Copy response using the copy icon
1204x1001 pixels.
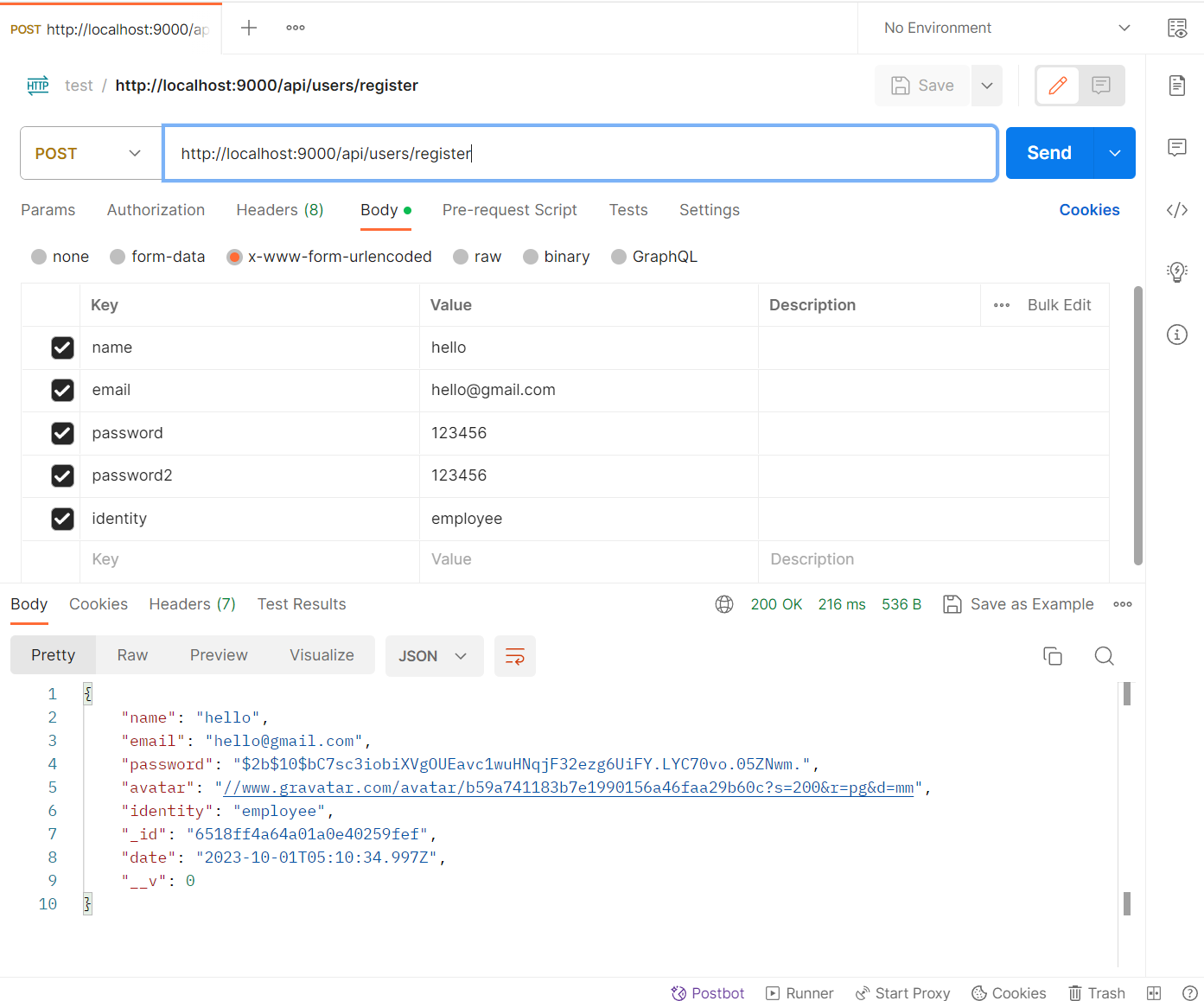[1052, 656]
